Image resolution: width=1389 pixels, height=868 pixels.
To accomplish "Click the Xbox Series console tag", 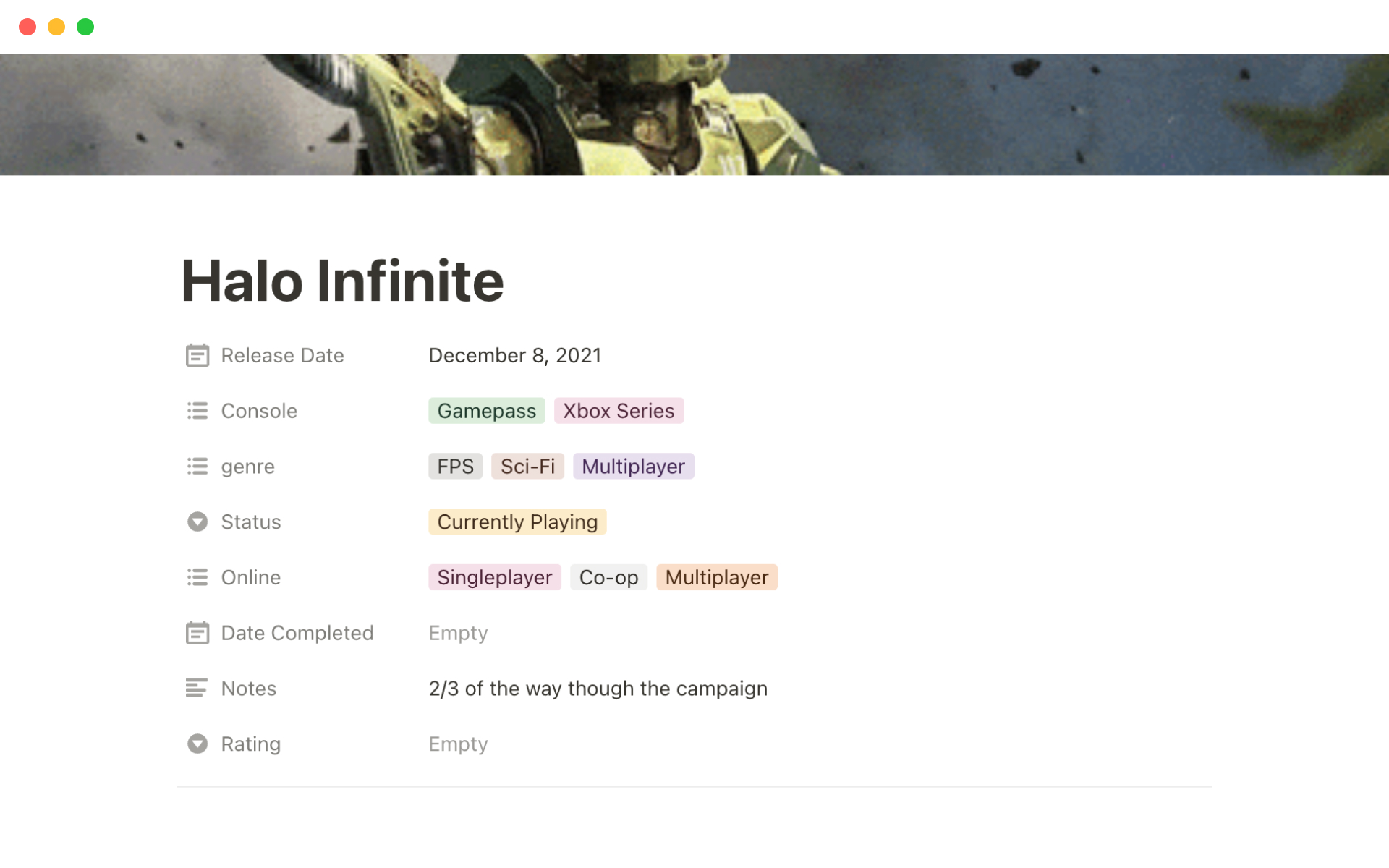I will pyautogui.click(x=619, y=411).
